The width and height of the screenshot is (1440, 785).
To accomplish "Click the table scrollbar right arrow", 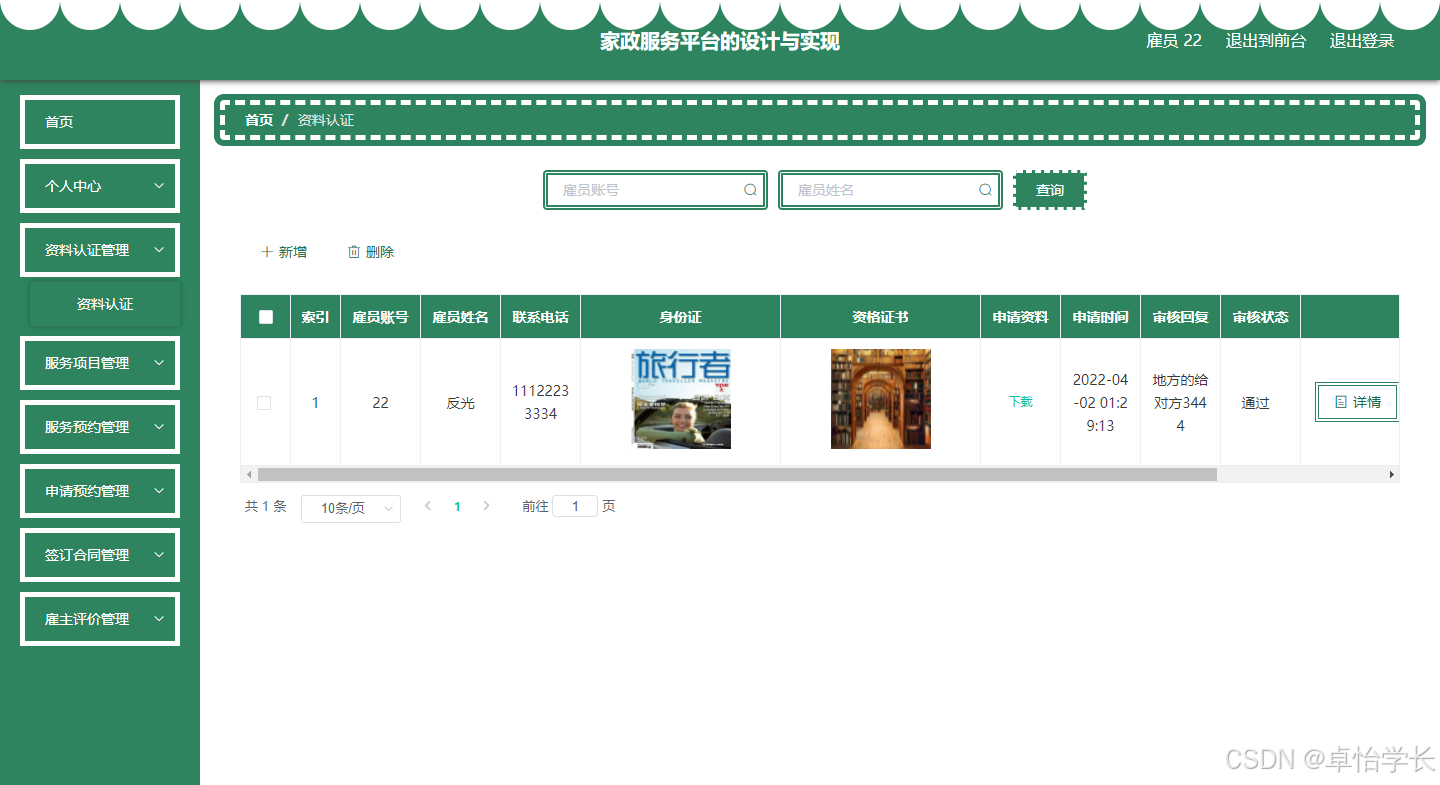I will [1390, 474].
